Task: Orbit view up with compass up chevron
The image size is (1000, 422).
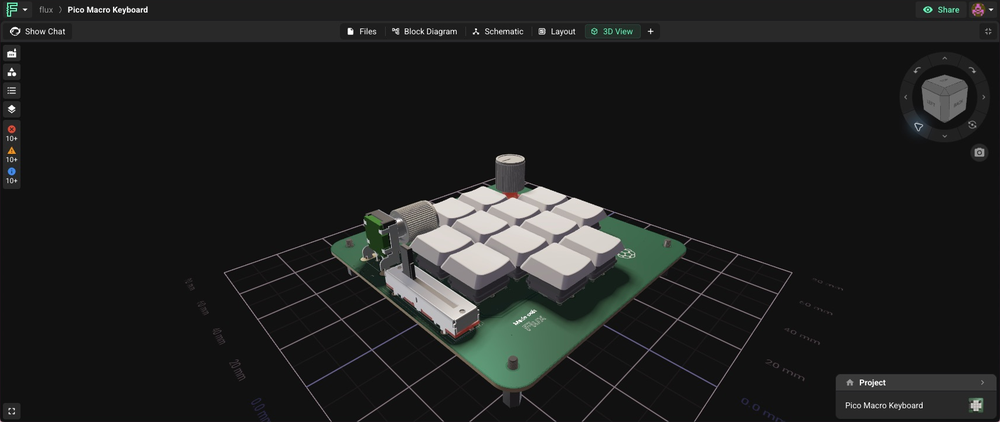Action: point(945,59)
